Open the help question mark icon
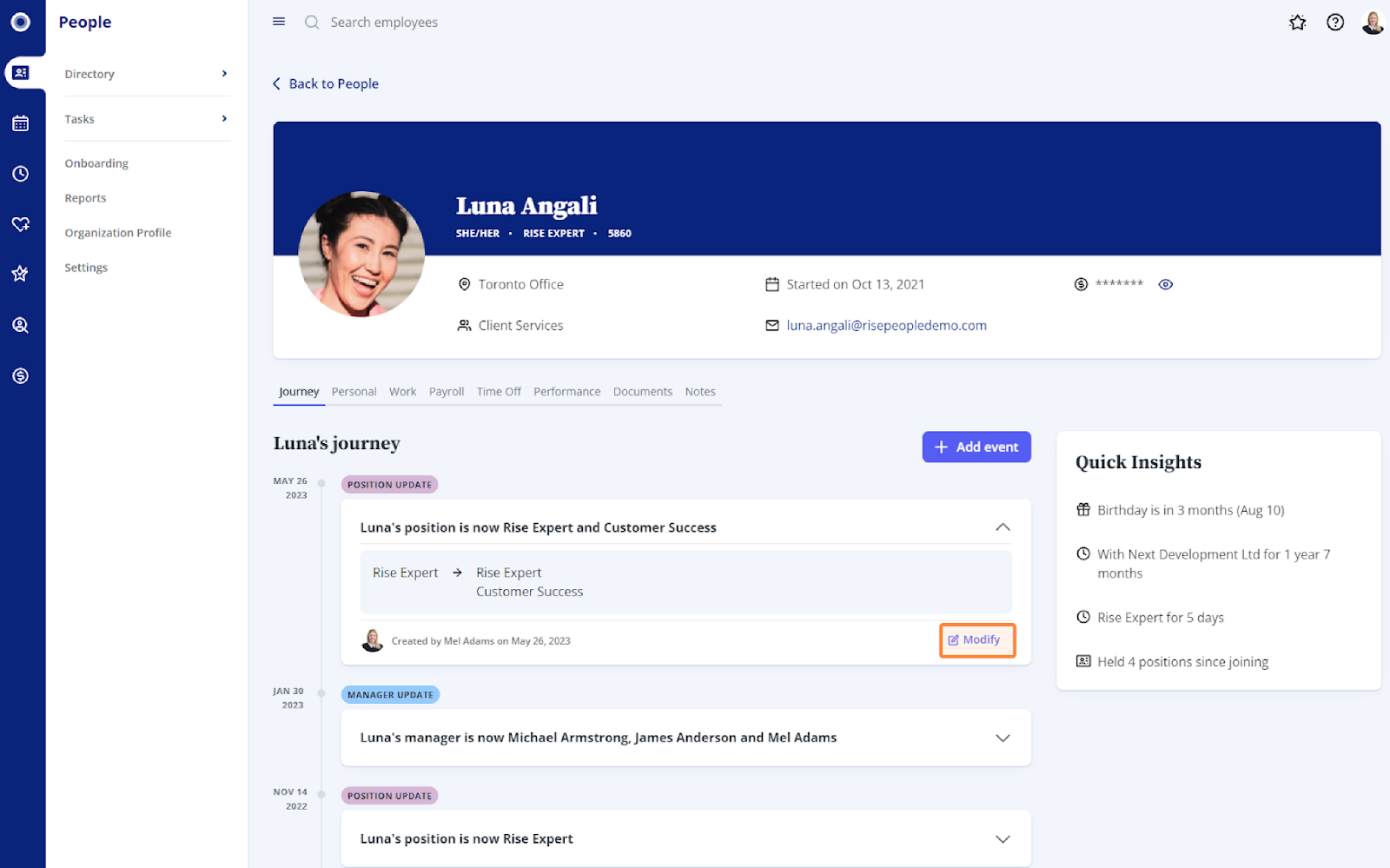 point(1335,23)
